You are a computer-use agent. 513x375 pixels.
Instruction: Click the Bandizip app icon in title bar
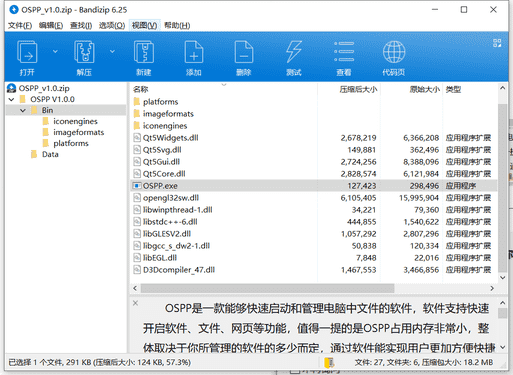[14, 10]
